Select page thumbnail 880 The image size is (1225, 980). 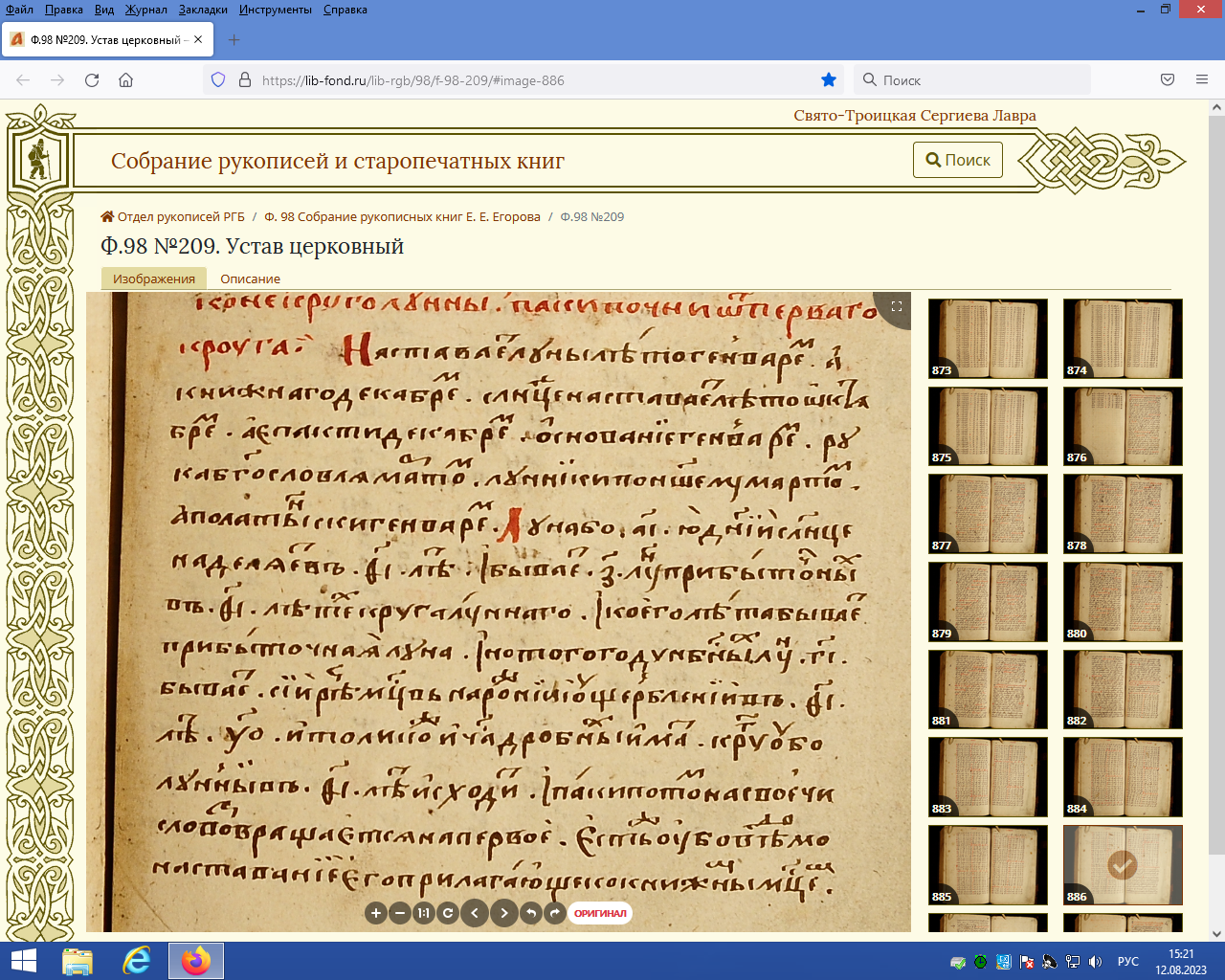[x=1123, y=601]
